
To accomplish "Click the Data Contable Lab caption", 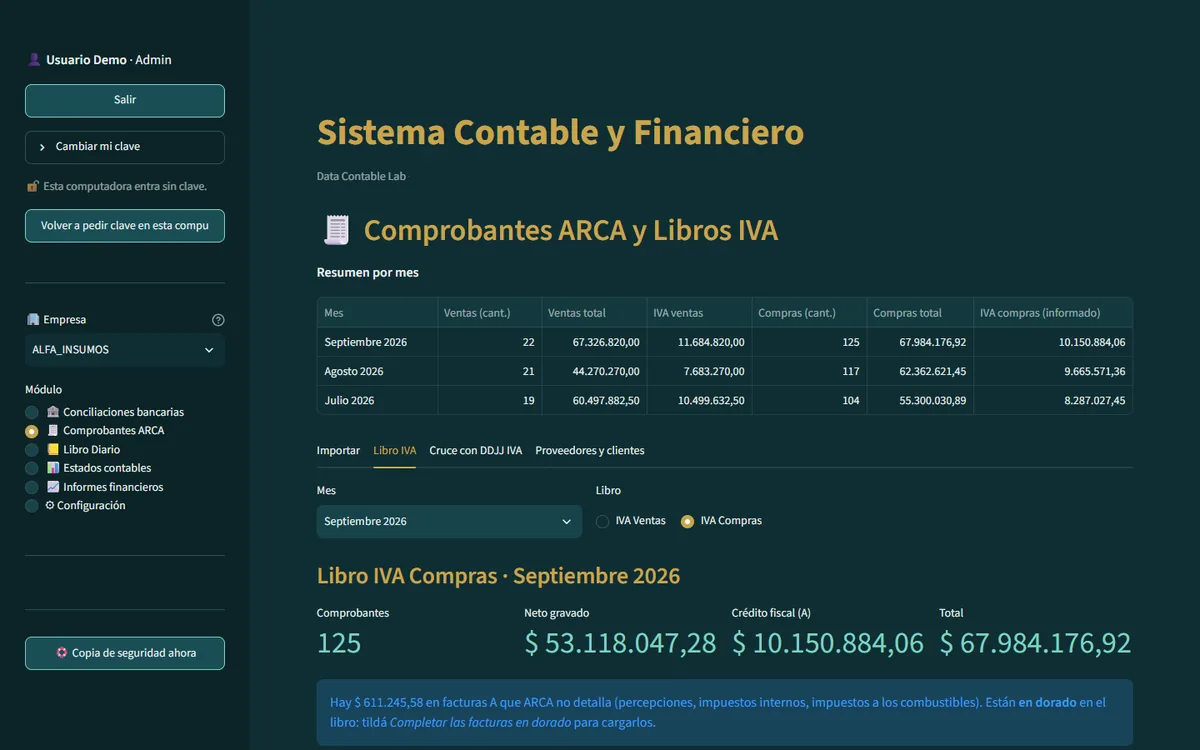I will coord(362,177).
